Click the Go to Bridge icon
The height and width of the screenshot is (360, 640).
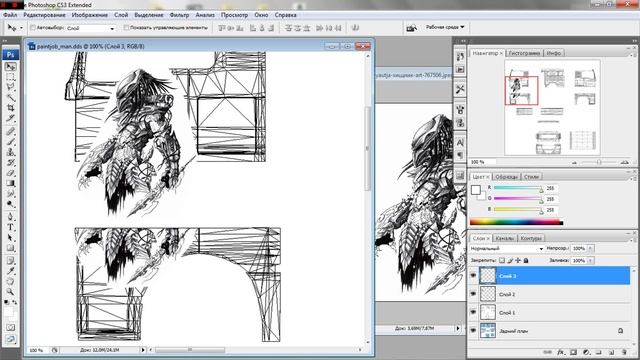click(x=411, y=27)
